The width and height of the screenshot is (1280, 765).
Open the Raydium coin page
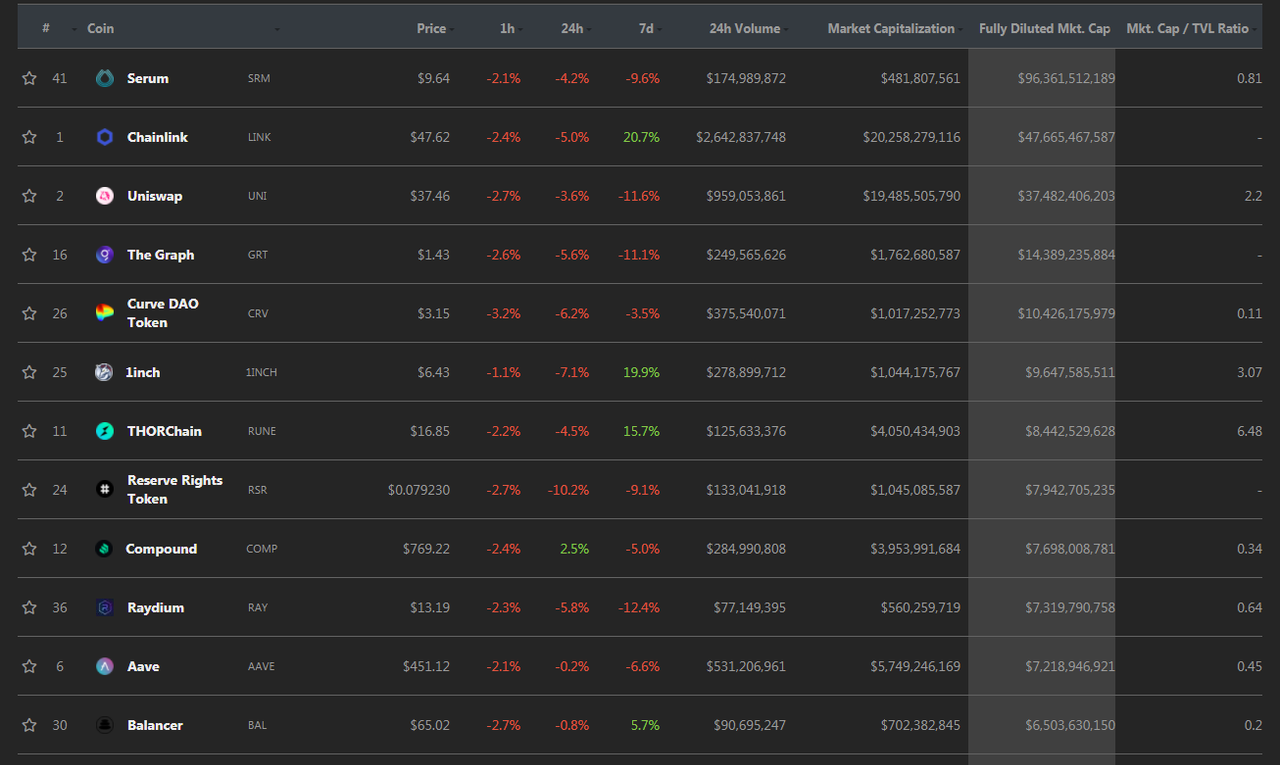point(156,607)
